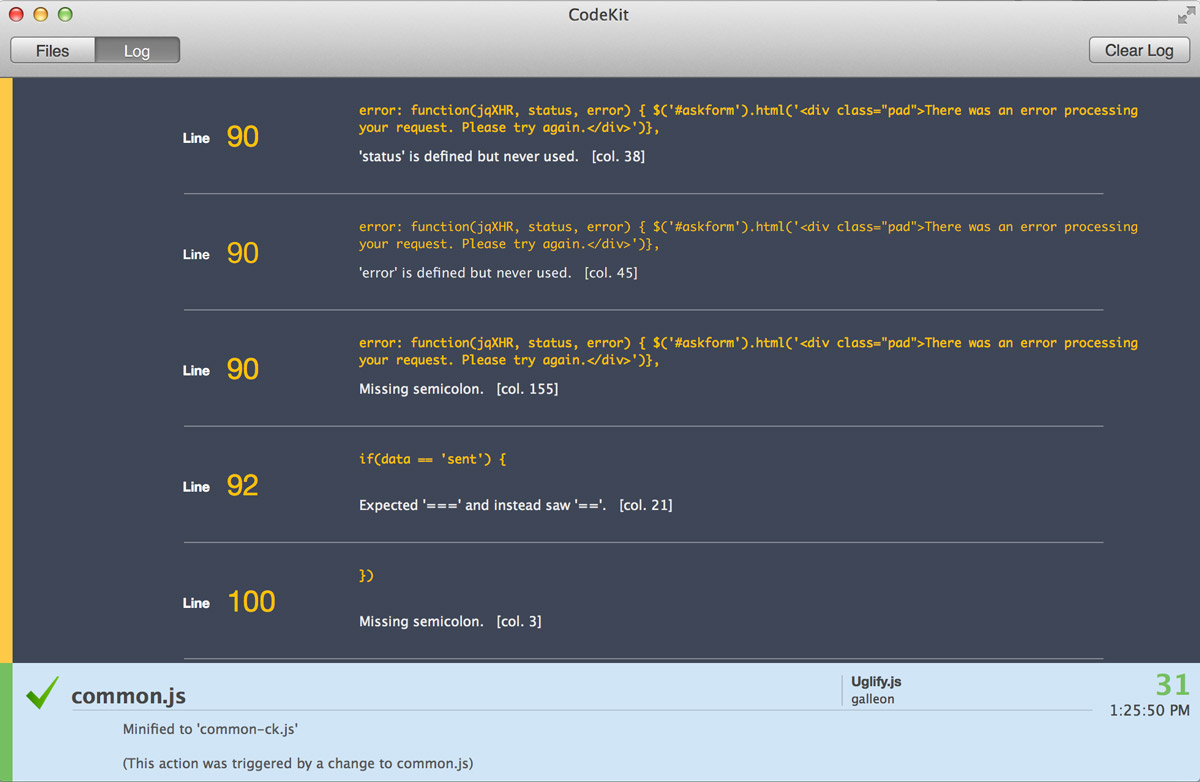
Task: Switch to the Files tab
Action: 52,50
